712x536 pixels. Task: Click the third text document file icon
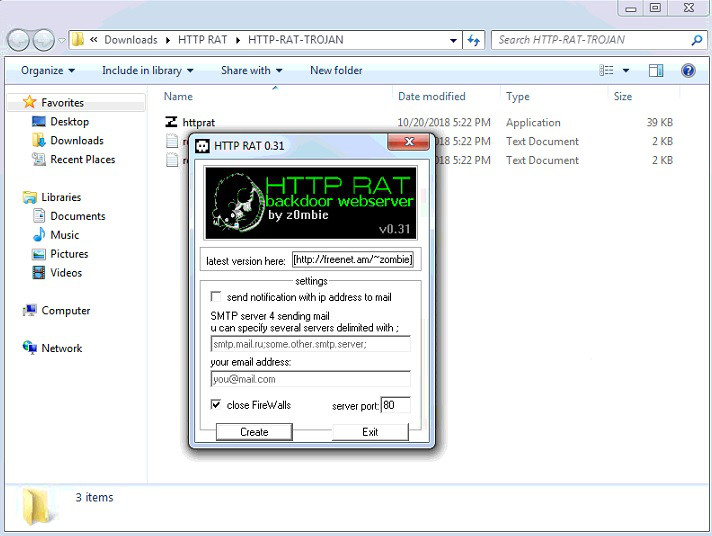click(172, 160)
